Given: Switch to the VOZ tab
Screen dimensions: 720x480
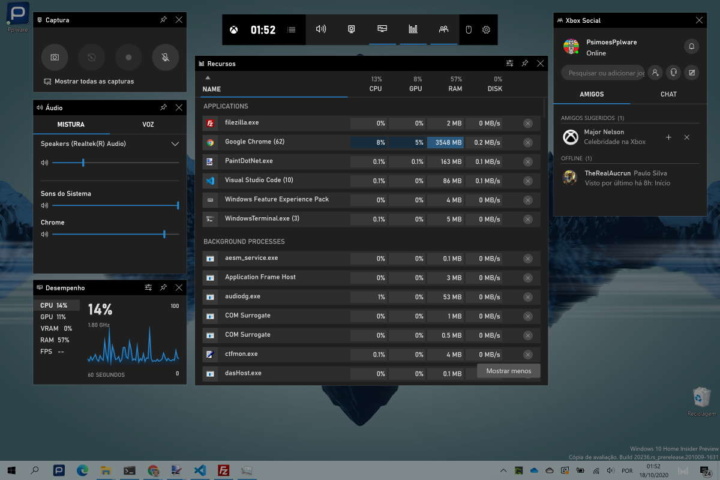Looking at the screenshot, I should click(x=147, y=125).
